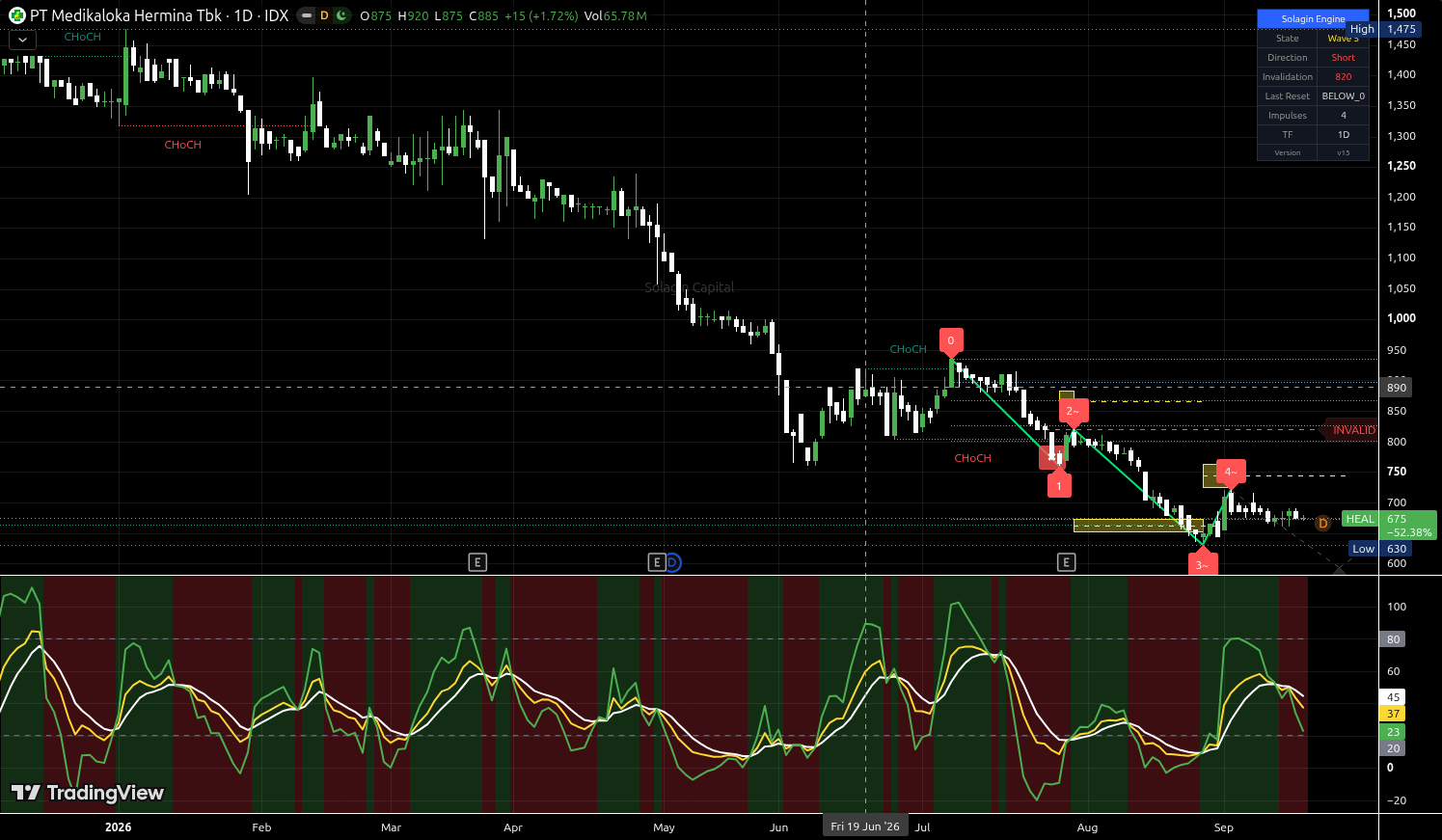
Task: Select wave label 3~ on the chart
Action: click(x=1203, y=563)
